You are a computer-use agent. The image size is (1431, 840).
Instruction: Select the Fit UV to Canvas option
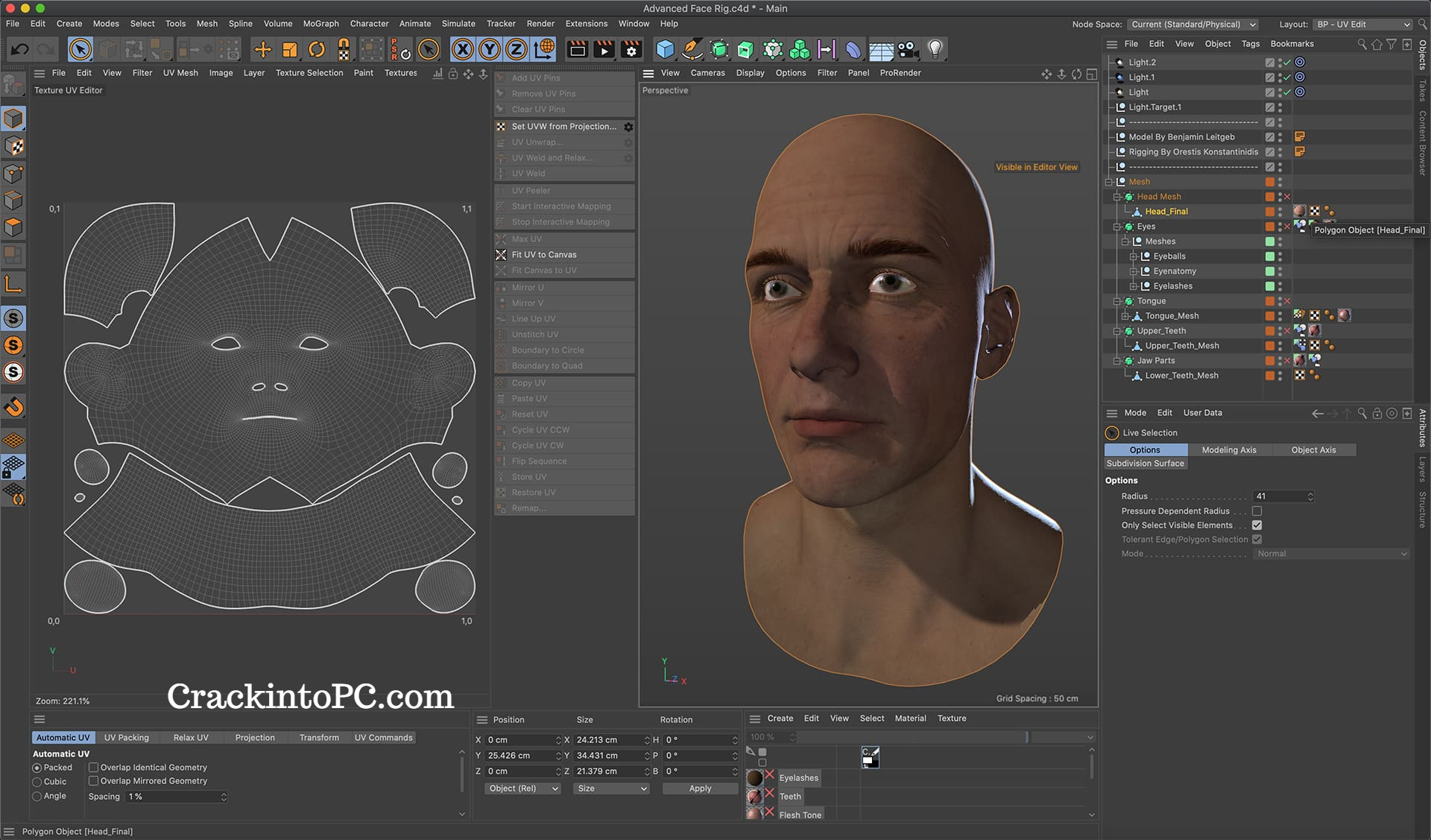coord(543,253)
